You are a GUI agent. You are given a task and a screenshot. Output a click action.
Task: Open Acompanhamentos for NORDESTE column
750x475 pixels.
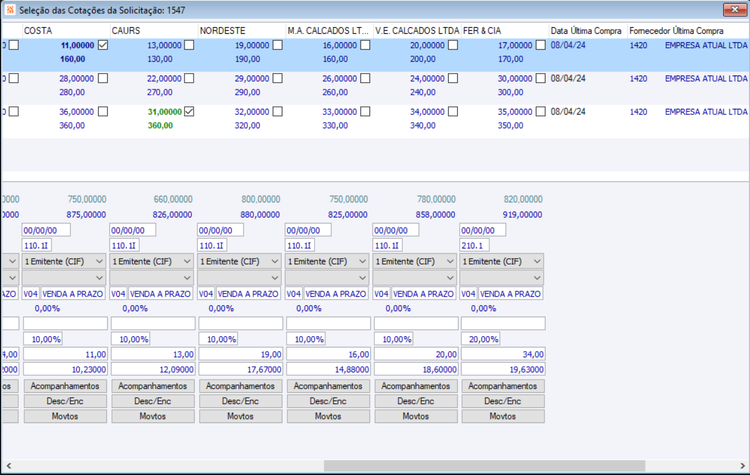[241, 386]
